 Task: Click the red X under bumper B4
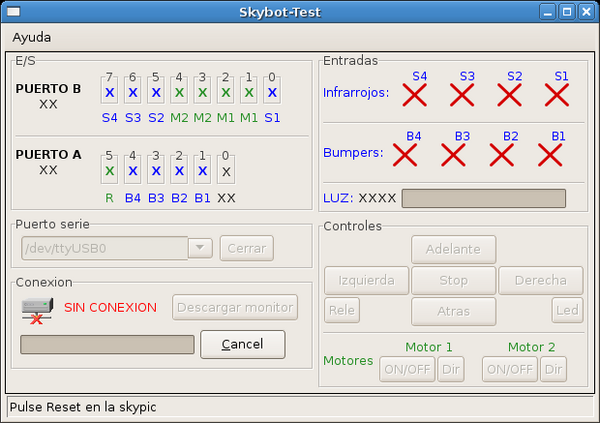click(x=405, y=154)
